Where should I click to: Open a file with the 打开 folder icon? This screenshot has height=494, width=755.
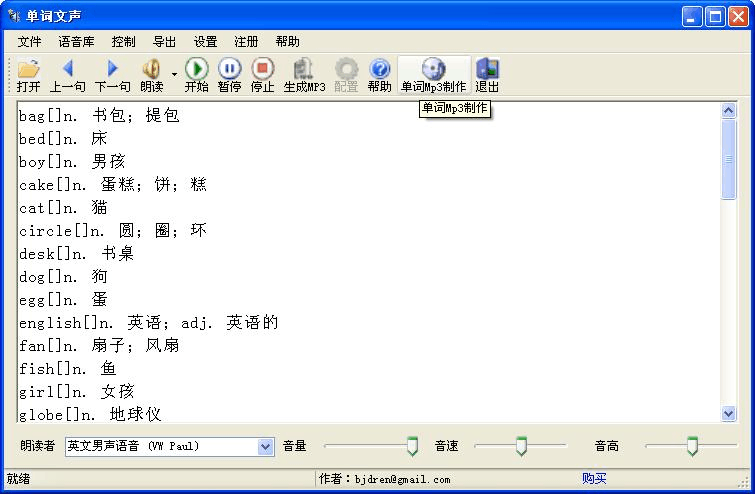28,75
